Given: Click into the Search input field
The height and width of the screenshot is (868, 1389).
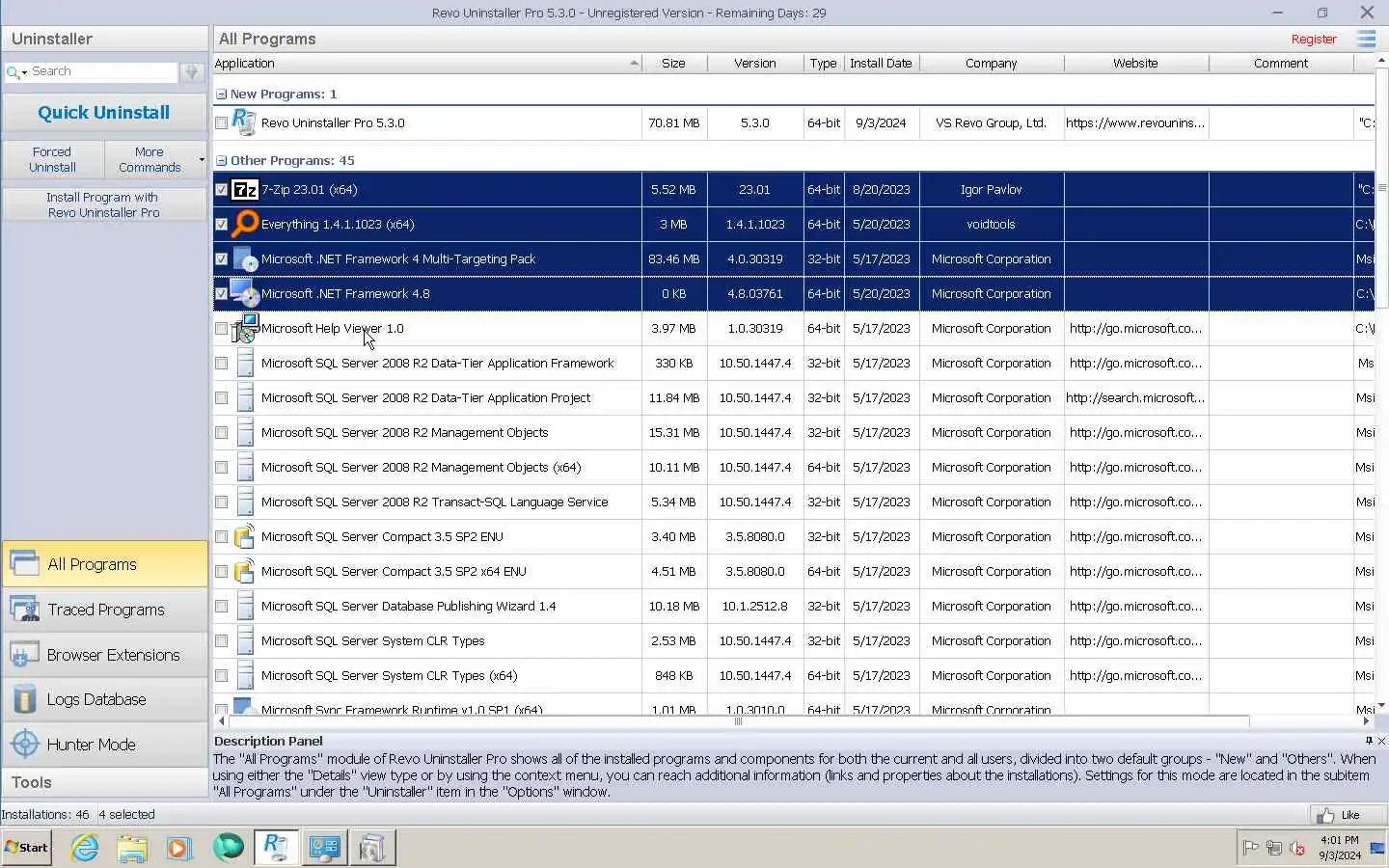Looking at the screenshot, I should click(103, 72).
